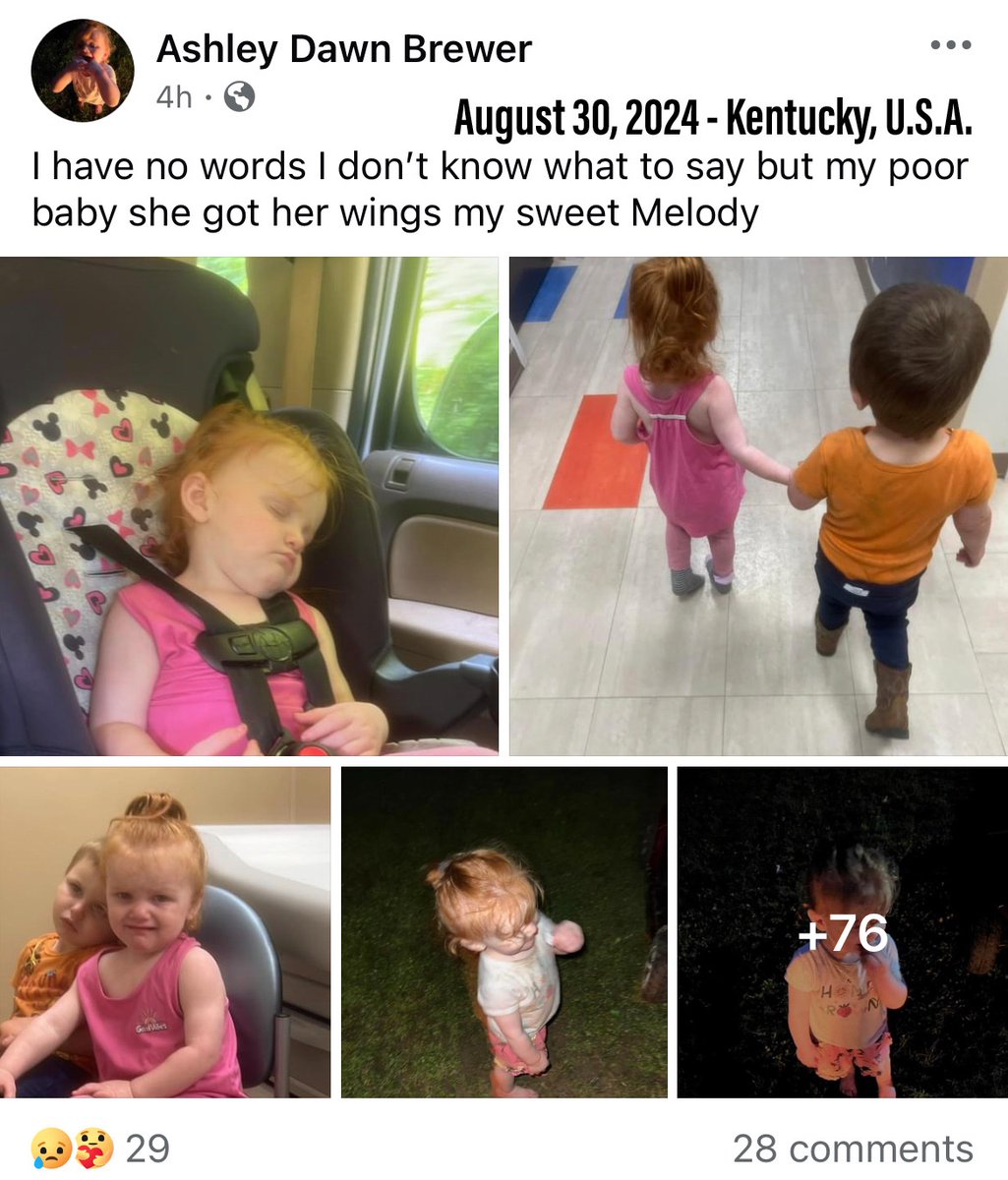Screen dimensions: 1008x1180
Task: Open the 28 comments link
Action: (x=853, y=1148)
